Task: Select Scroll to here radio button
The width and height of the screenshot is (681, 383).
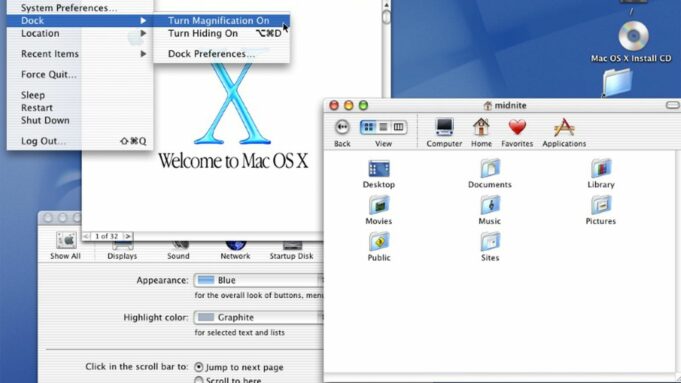Action: click(x=198, y=380)
